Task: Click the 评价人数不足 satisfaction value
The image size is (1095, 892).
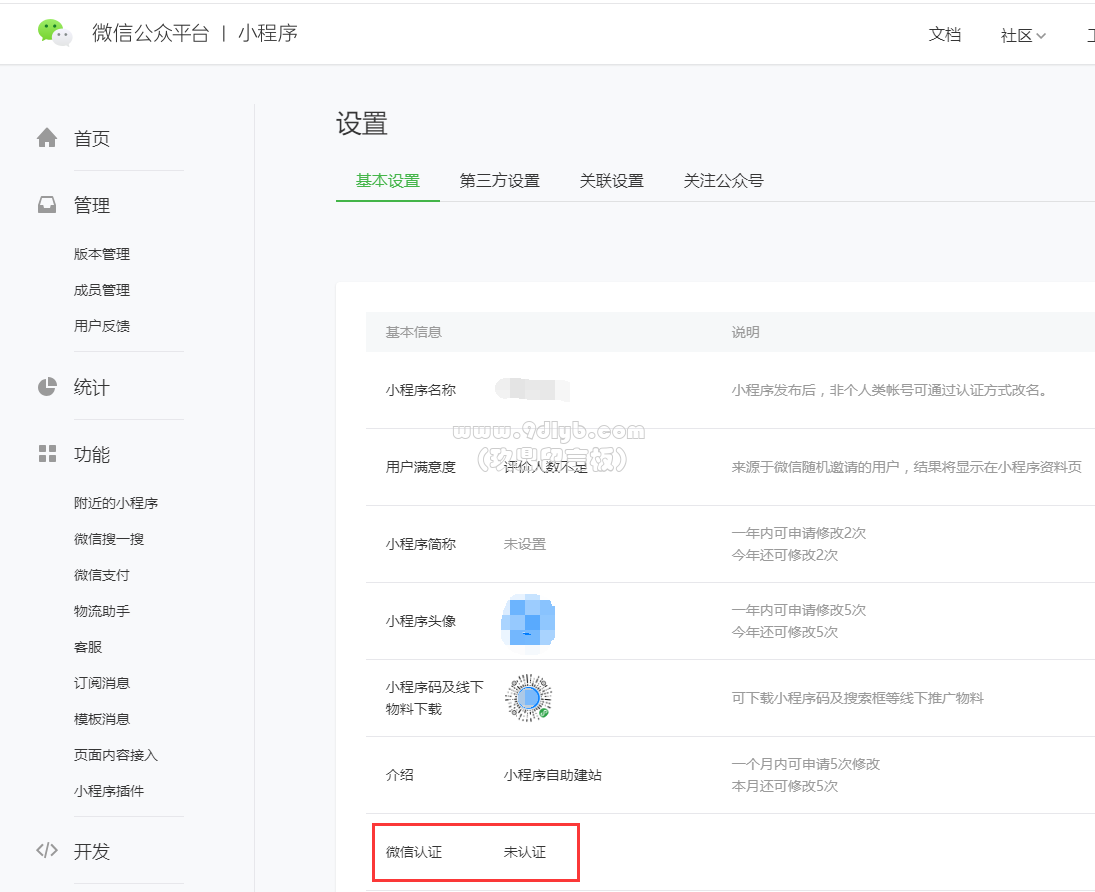Action: (x=545, y=467)
